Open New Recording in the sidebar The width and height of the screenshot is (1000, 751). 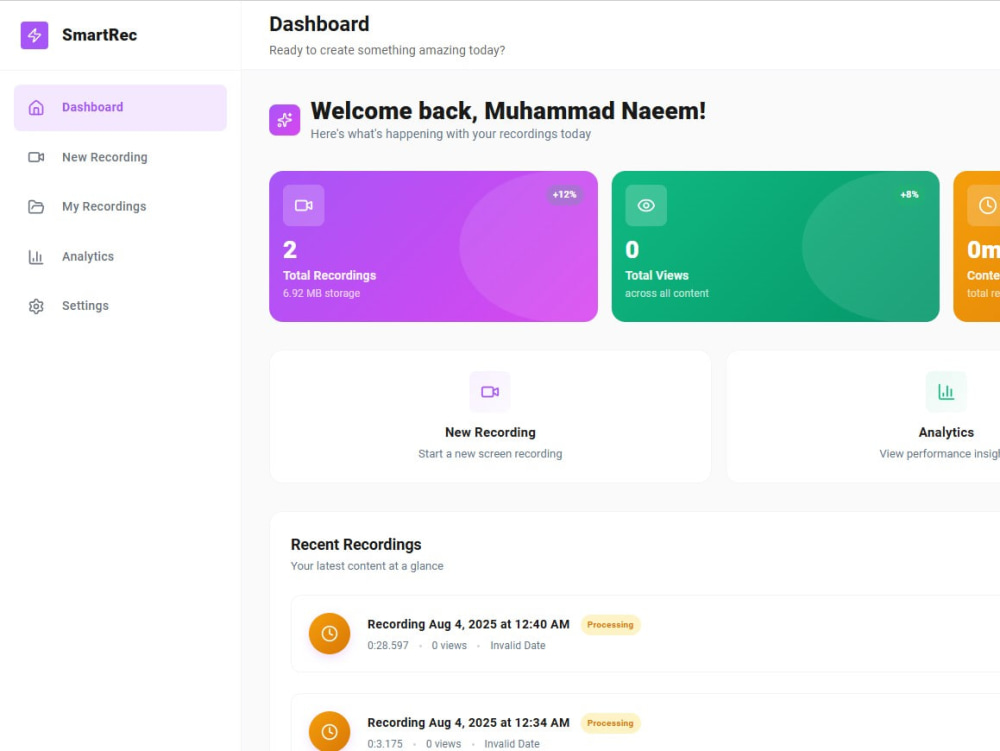(121, 157)
